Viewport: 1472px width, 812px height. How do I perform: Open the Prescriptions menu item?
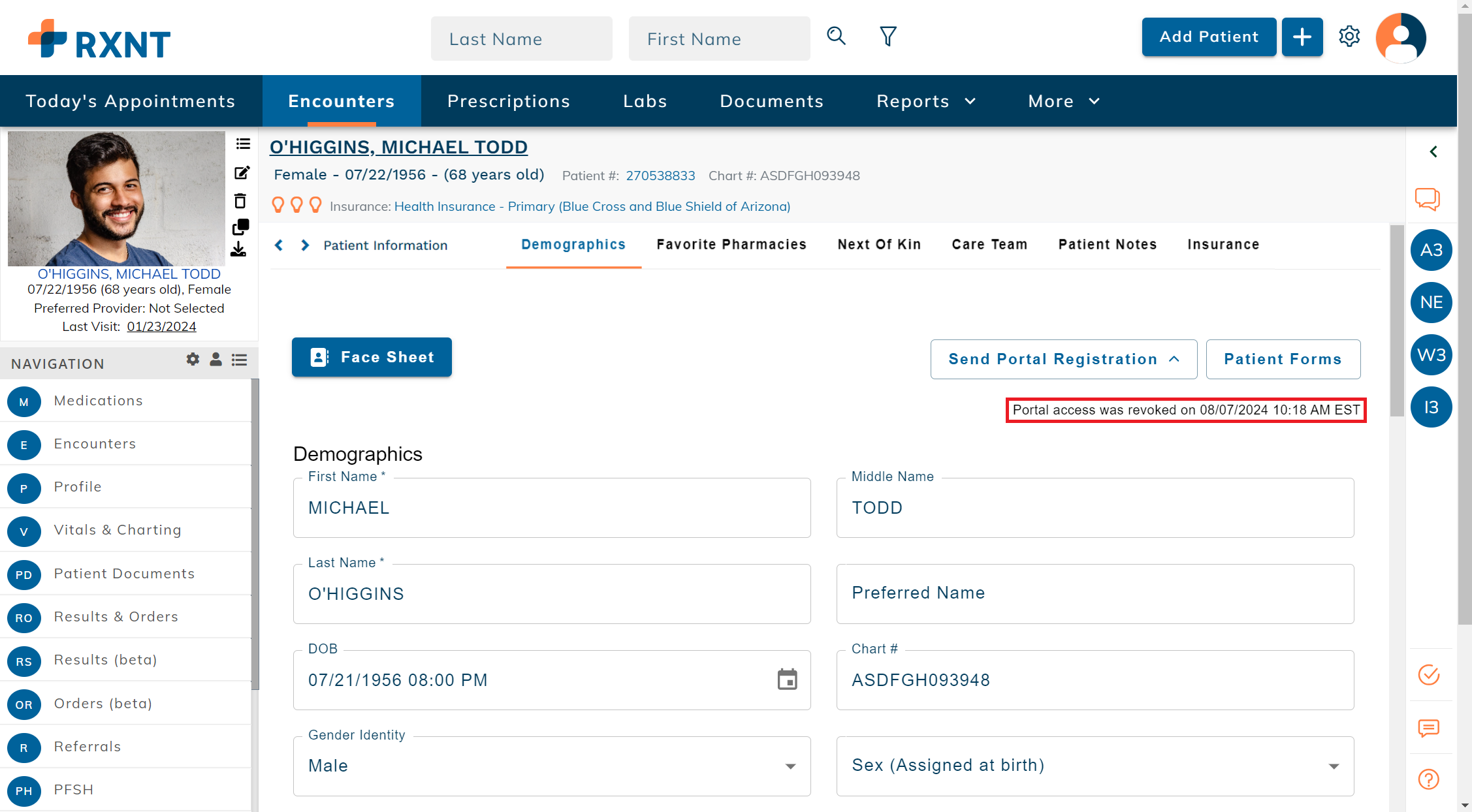[508, 101]
